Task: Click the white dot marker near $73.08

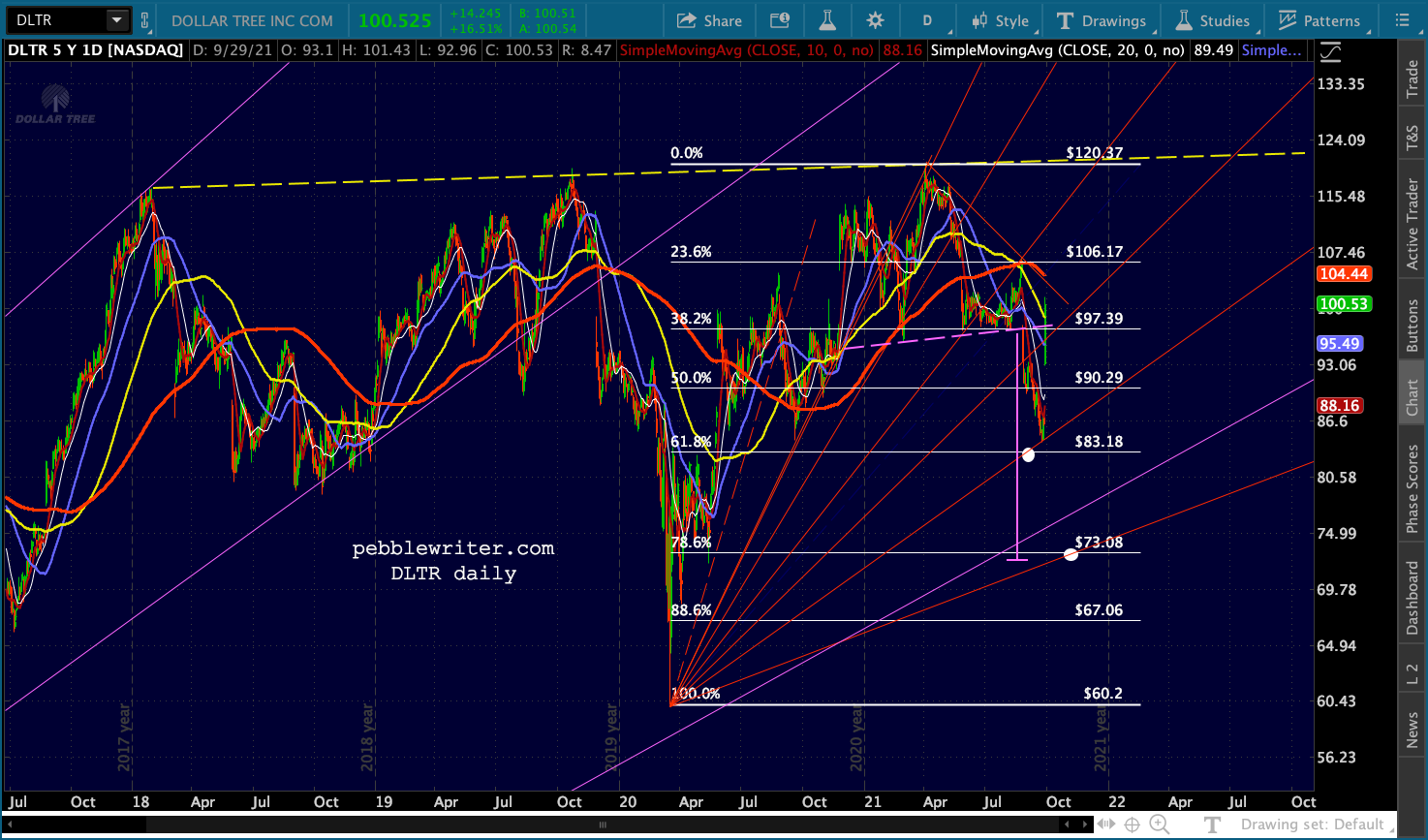Action: point(1071,554)
